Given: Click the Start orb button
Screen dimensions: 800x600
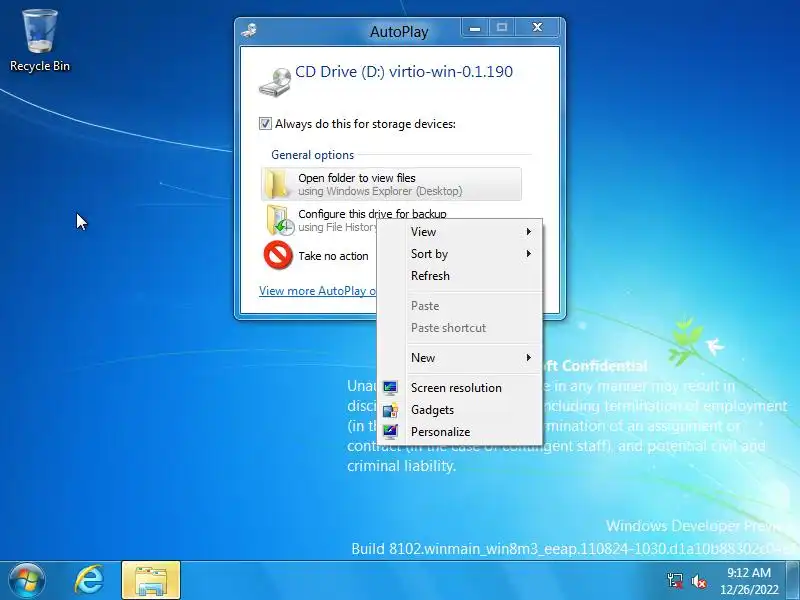Looking at the screenshot, I should pos(27,581).
